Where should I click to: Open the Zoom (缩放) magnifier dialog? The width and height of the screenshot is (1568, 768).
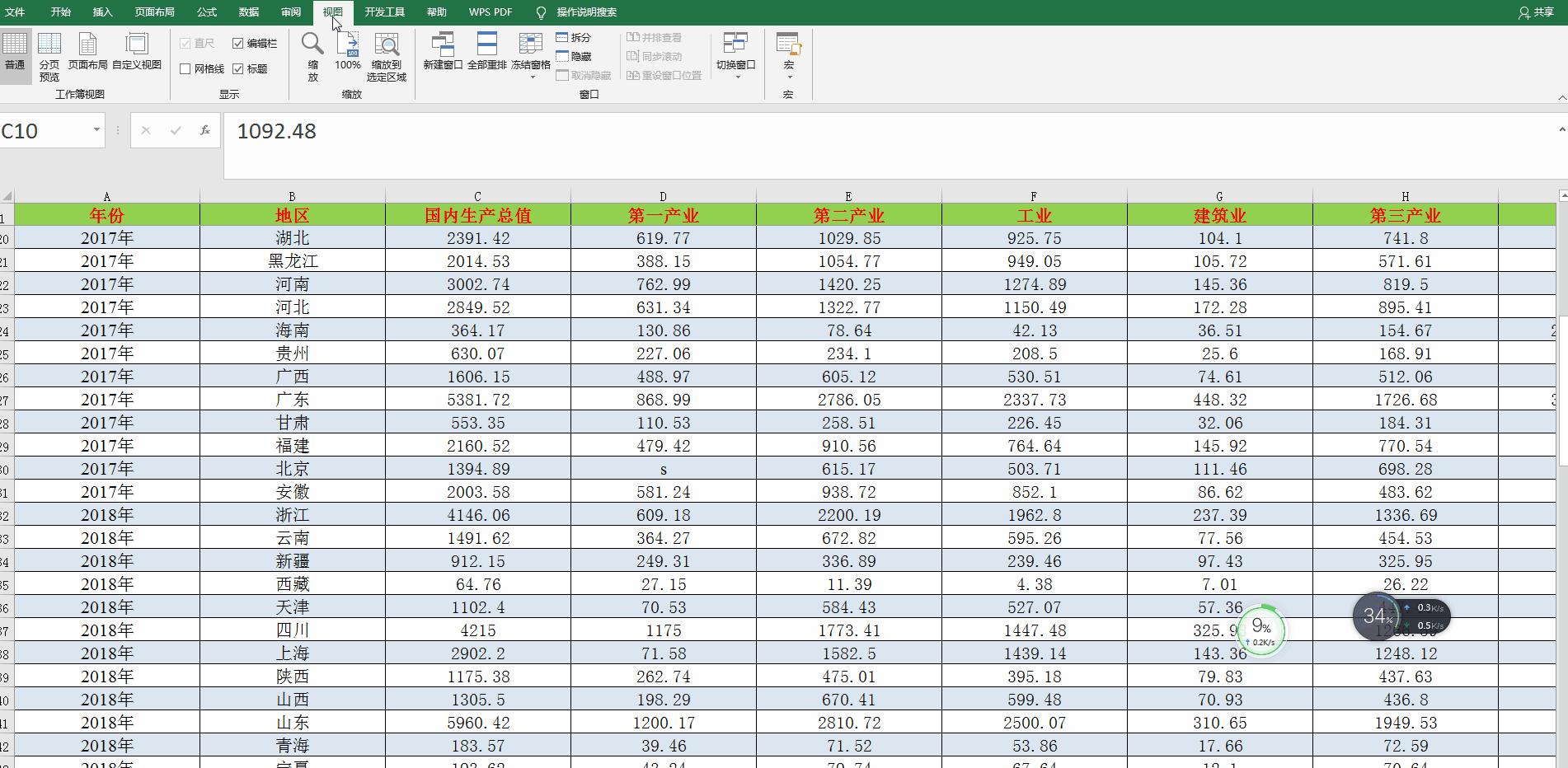(312, 54)
